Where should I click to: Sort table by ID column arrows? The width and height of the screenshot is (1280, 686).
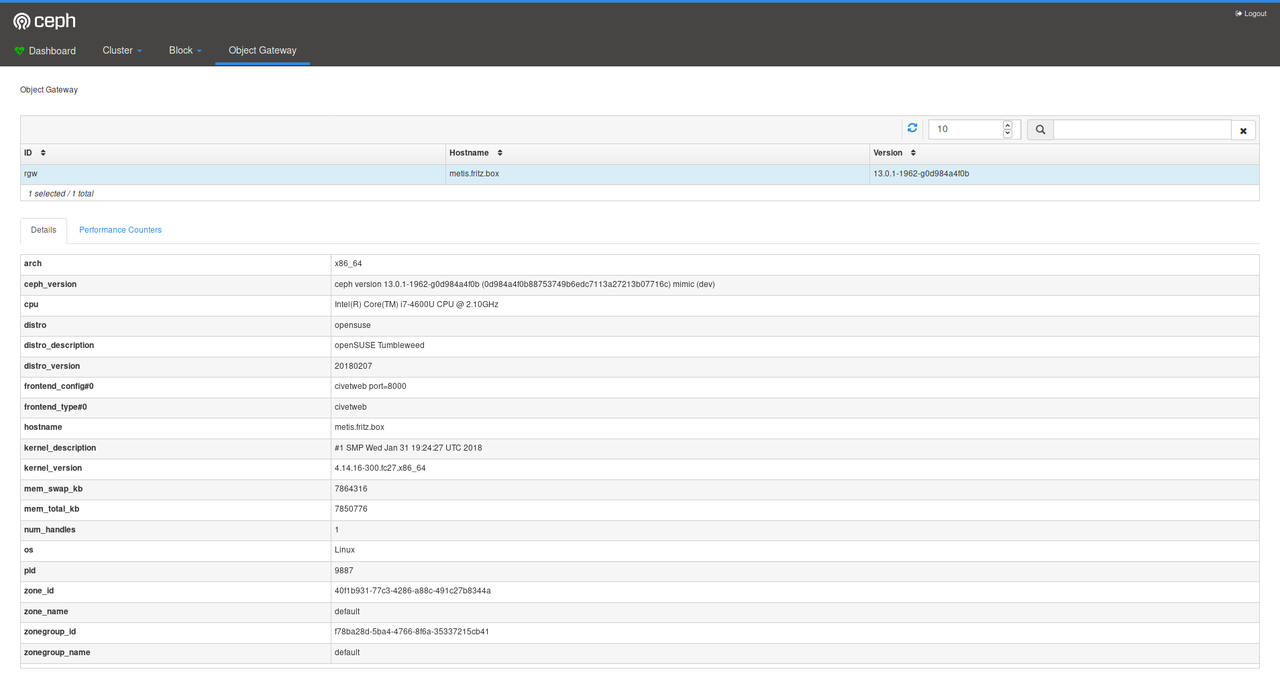(x=43, y=153)
